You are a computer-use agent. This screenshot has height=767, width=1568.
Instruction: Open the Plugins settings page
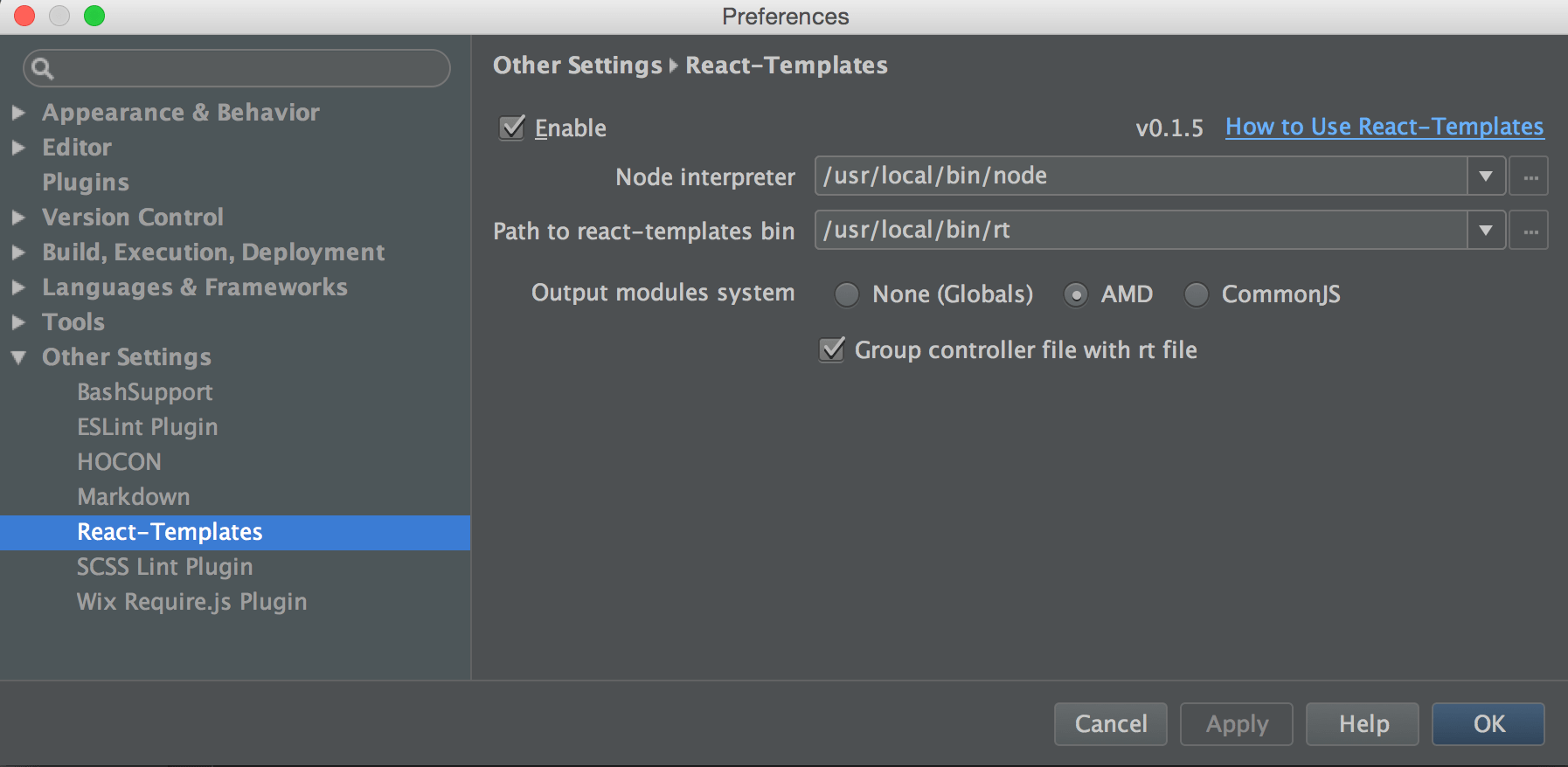86,182
